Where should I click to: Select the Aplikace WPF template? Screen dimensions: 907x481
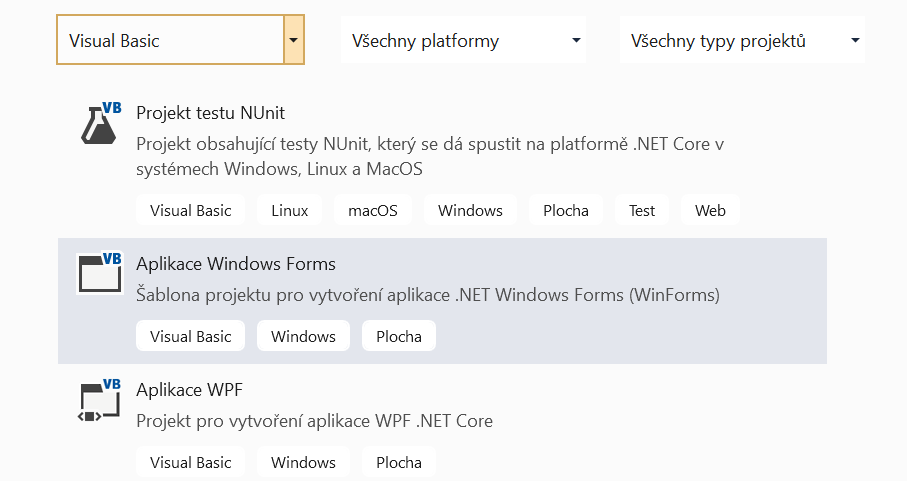coord(442,425)
